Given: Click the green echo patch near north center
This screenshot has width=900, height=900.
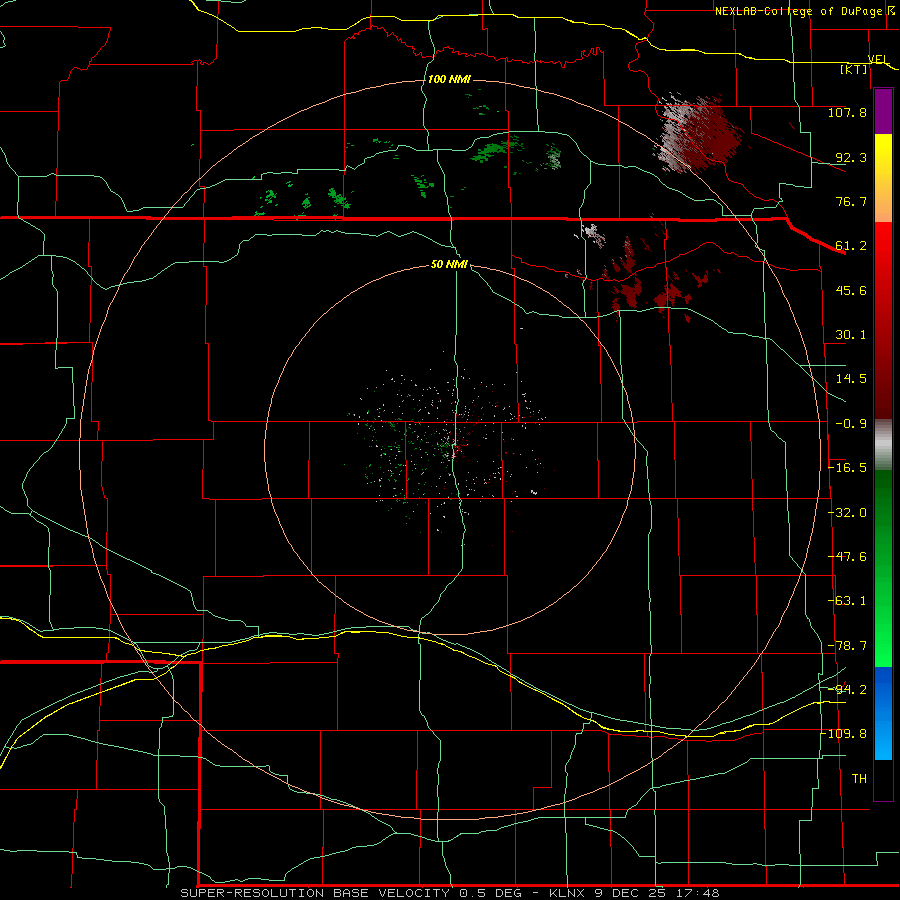Looking at the screenshot, I should pos(498,150).
